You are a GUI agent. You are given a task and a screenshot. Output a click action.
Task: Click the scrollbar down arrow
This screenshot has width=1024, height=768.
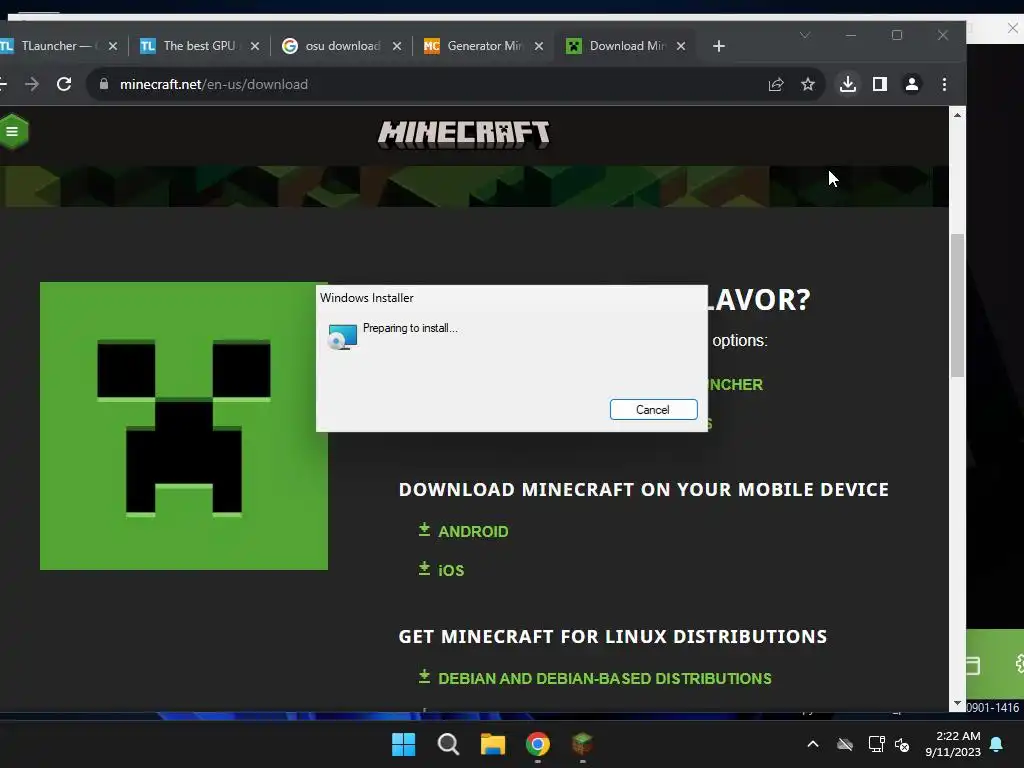pyautogui.click(x=957, y=703)
